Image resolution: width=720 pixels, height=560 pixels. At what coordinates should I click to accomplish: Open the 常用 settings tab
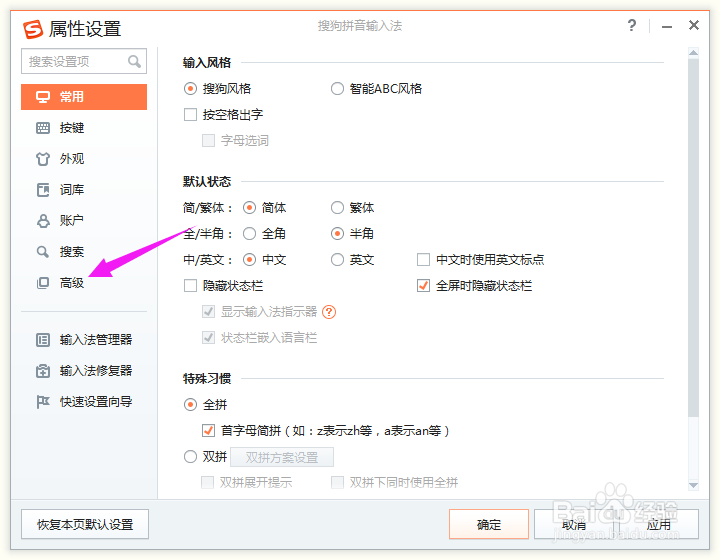point(84,97)
